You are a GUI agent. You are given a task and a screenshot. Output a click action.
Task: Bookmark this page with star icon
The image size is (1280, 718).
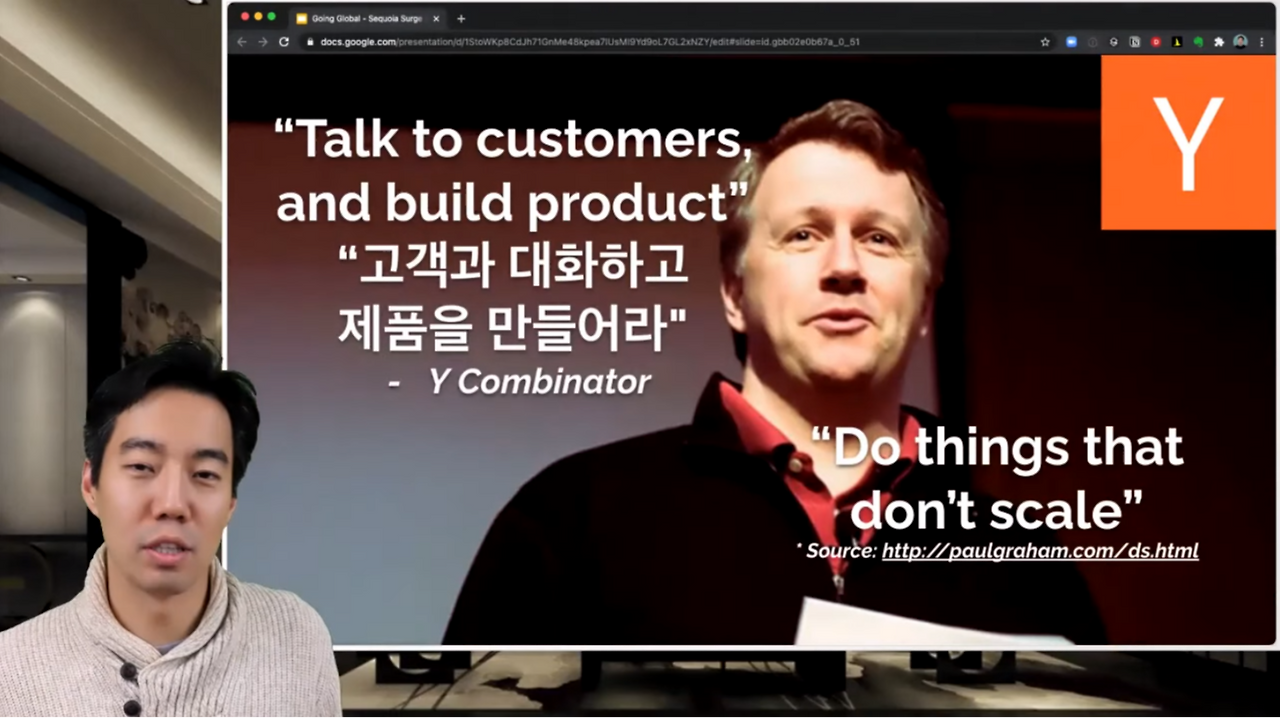(1045, 42)
